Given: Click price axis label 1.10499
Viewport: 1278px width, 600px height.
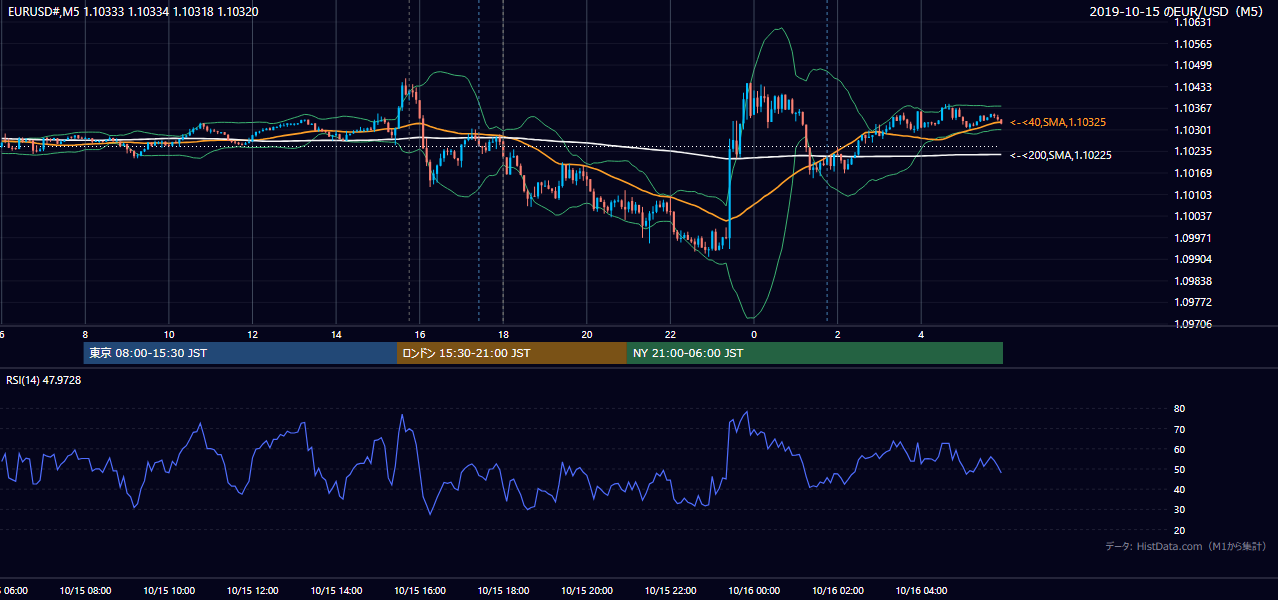Looking at the screenshot, I should click(1193, 66).
